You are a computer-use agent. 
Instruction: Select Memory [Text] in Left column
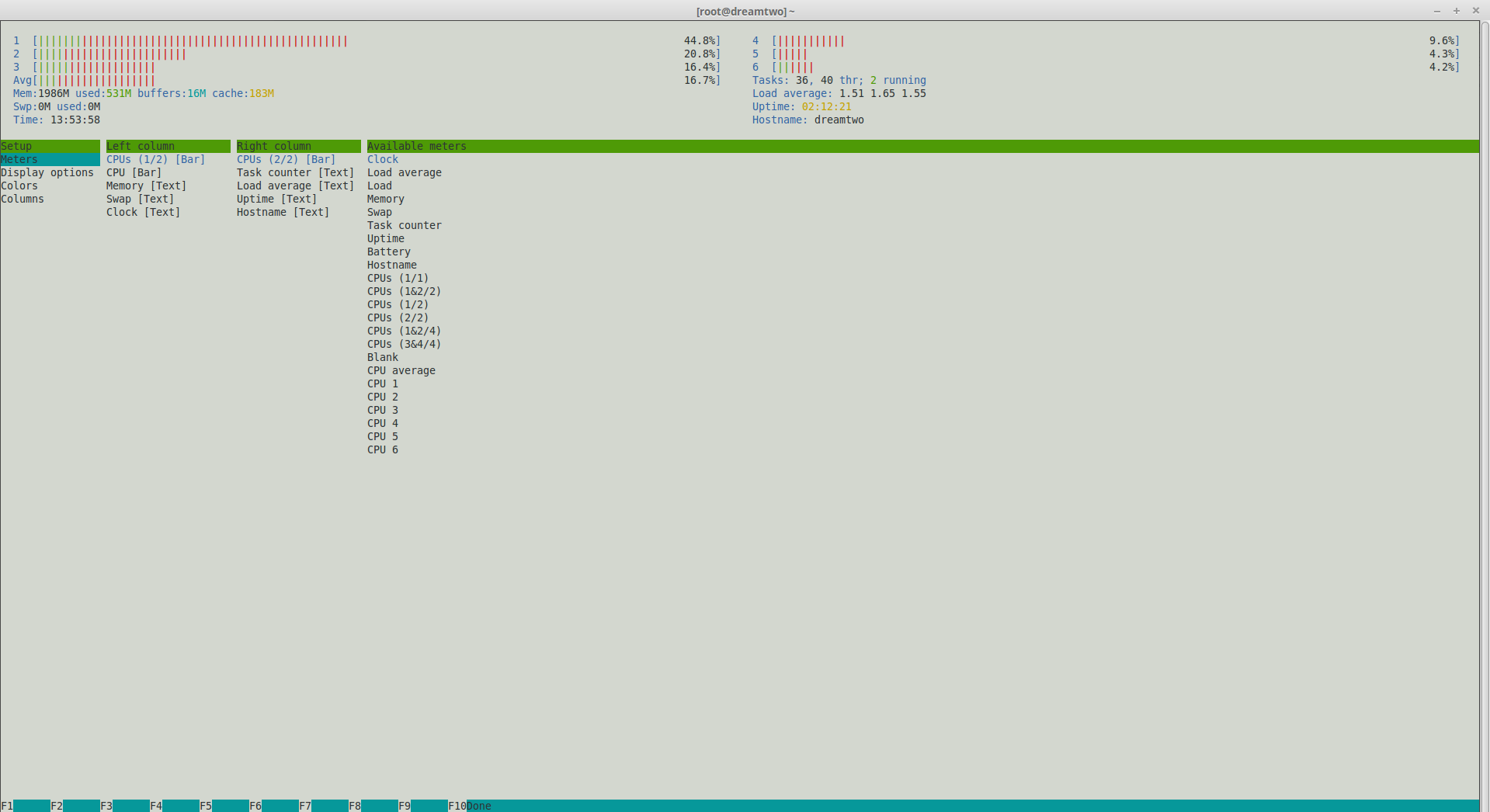pos(146,186)
